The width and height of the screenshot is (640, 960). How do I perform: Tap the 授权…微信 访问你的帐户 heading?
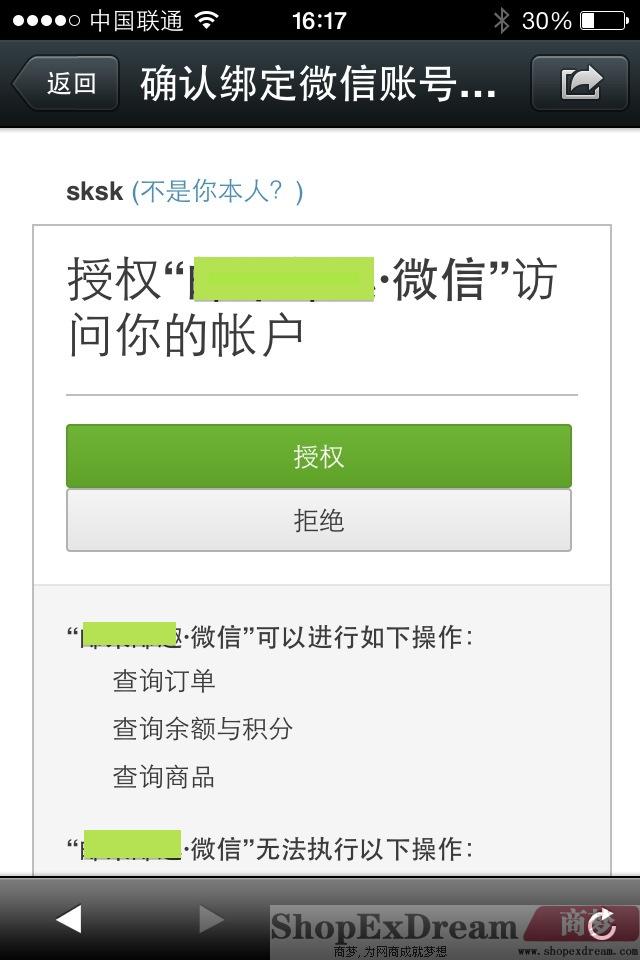pos(312,307)
